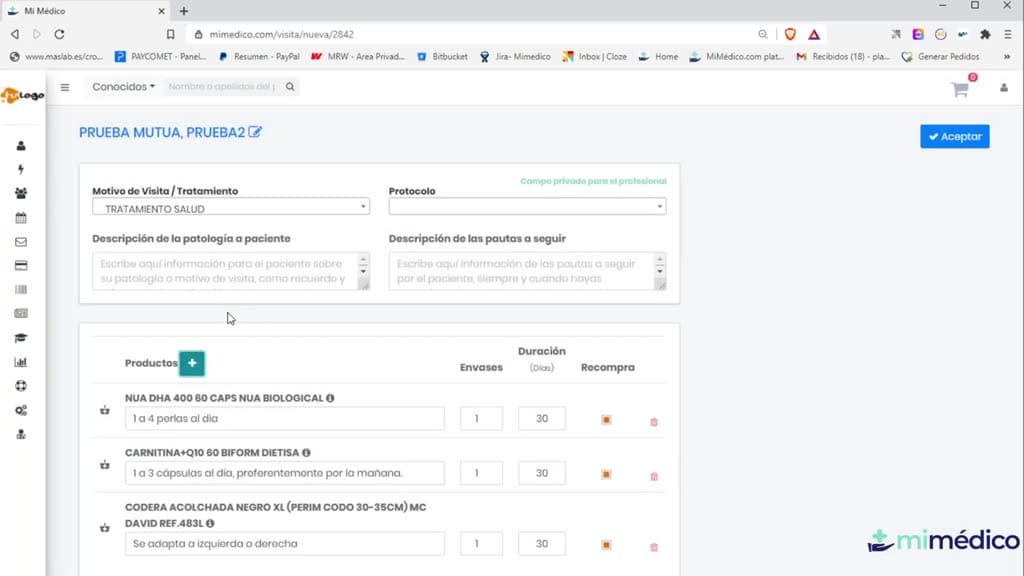
Task: Open the credit card sidebar icon
Action: pyautogui.click(x=21, y=266)
